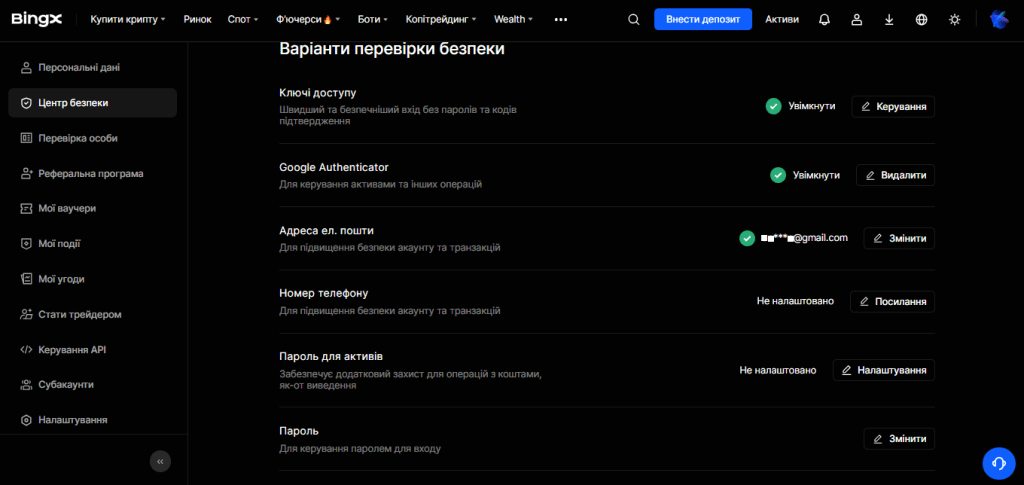Click green check next to gmail address

click(x=747, y=238)
